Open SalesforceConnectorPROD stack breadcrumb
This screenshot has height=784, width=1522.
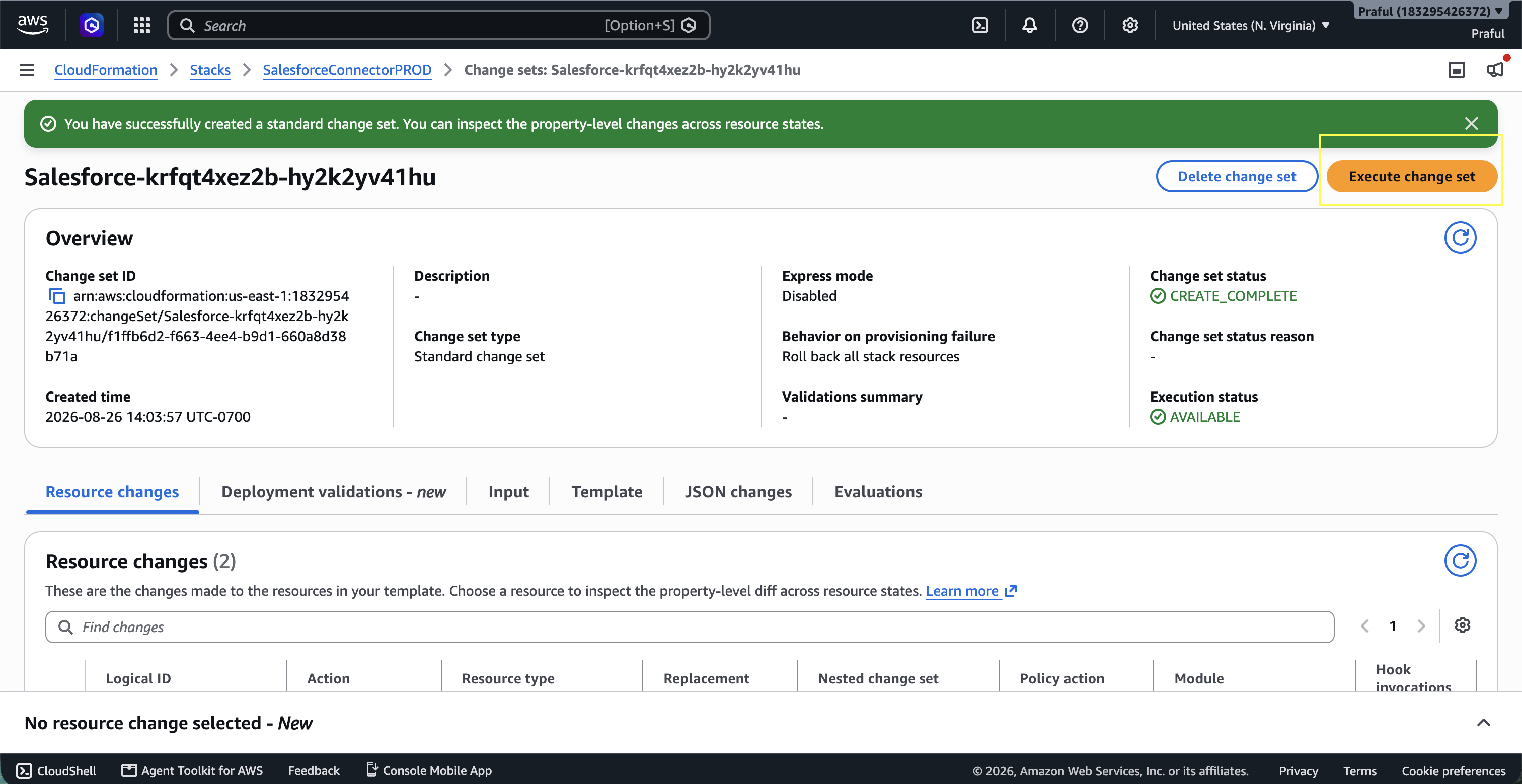[347, 70]
